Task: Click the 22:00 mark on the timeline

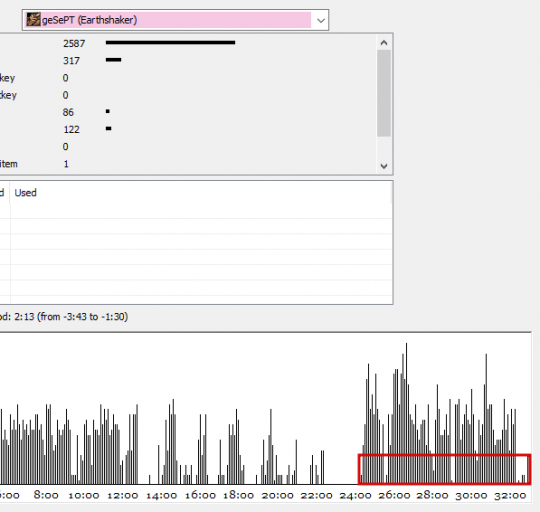Action: click(x=316, y=495)
